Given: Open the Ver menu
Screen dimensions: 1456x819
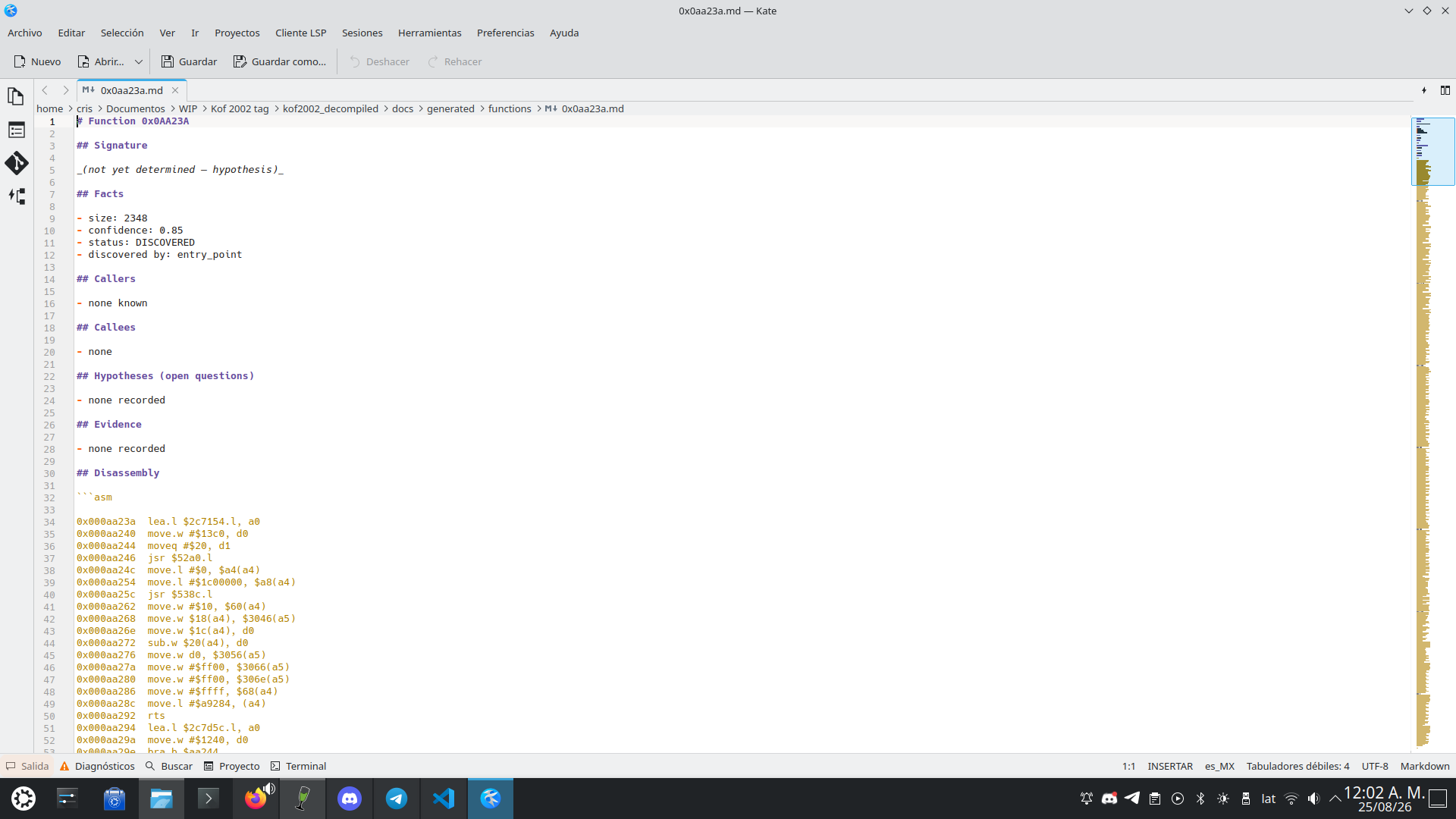Looking at the screenshot, I should 167,33.
